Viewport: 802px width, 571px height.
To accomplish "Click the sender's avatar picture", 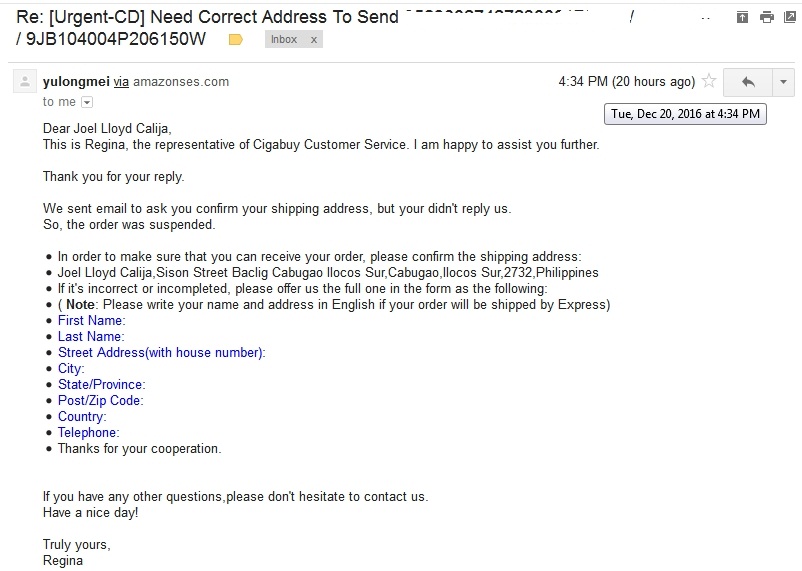I will coord(25,82).
